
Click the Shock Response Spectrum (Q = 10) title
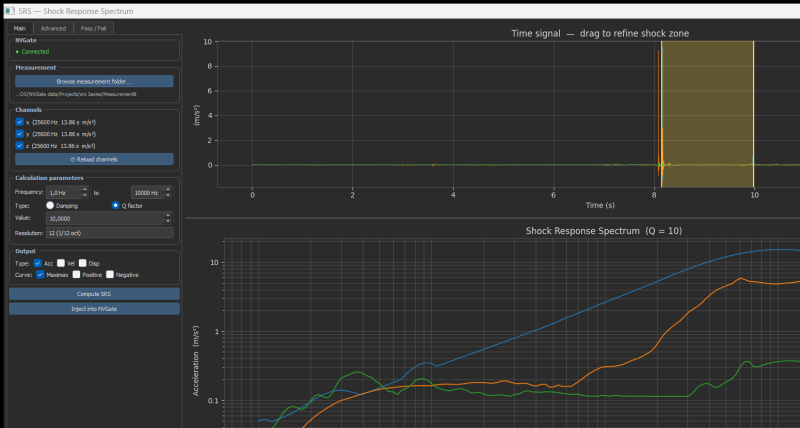click(x=604, y=231)
